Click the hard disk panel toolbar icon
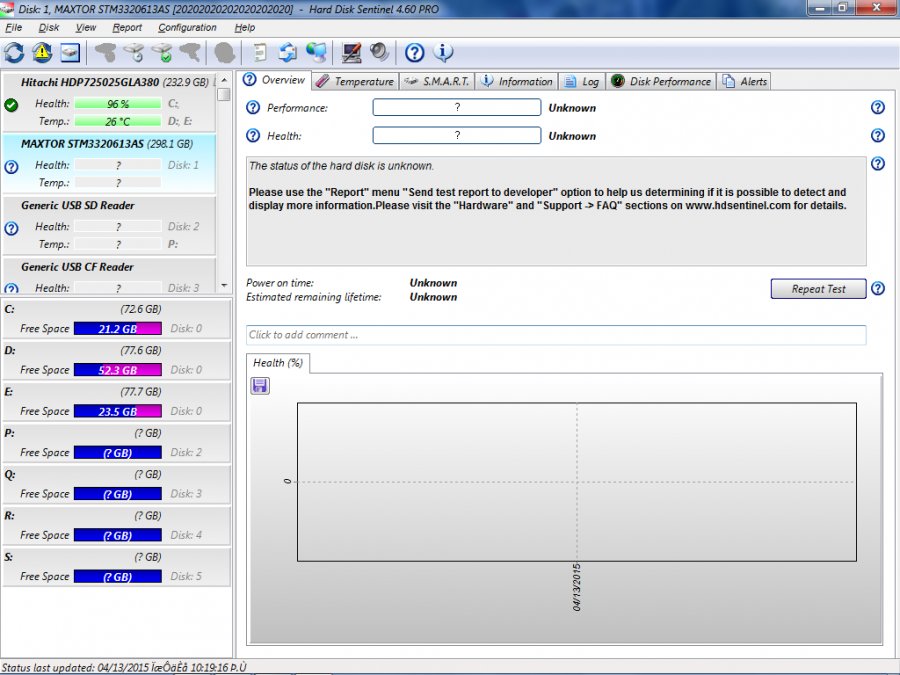Viewport: 900px width, 675px height. (70, 53)
